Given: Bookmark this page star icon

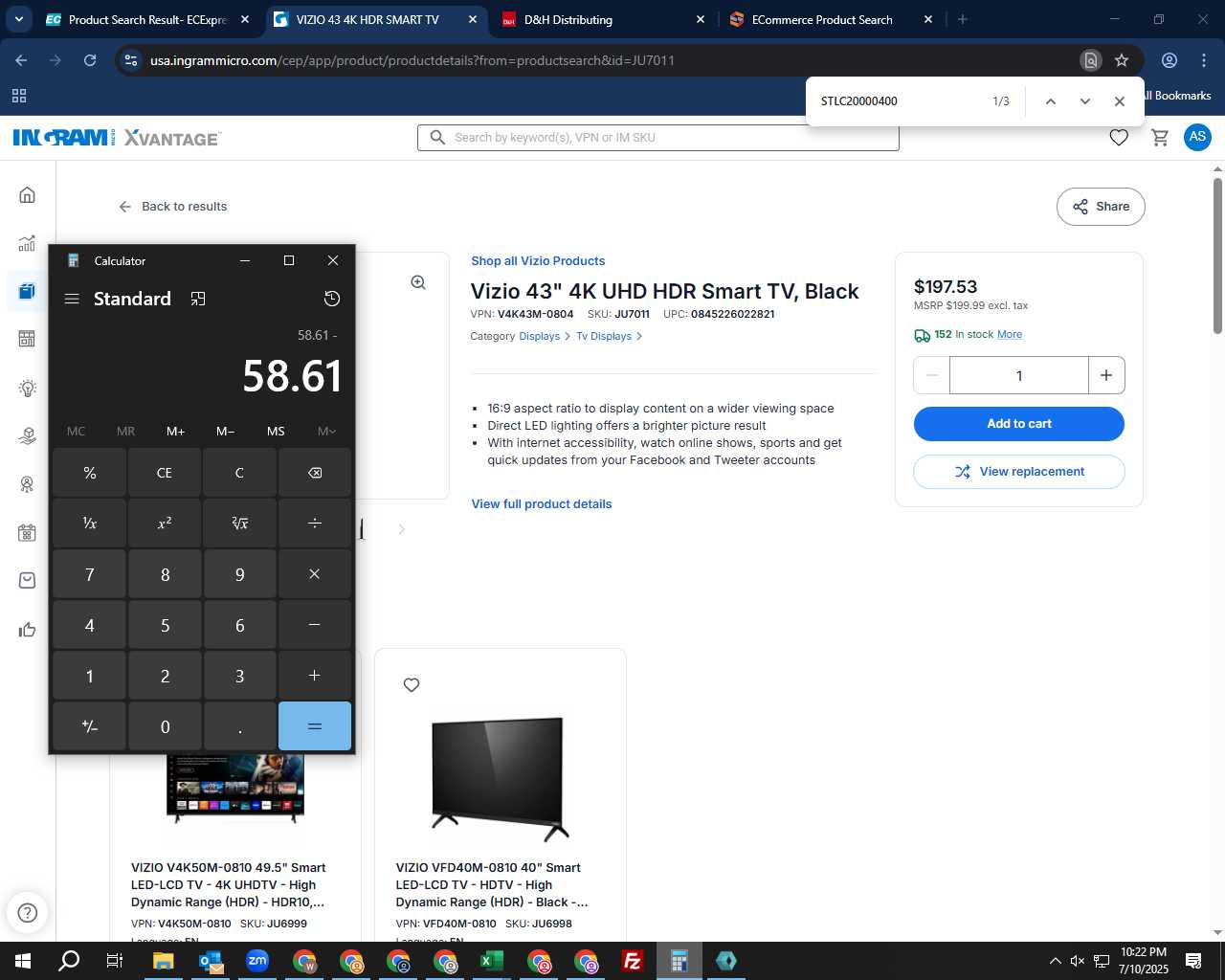Looking at the screenshot, I should [x=1122, y=60].
